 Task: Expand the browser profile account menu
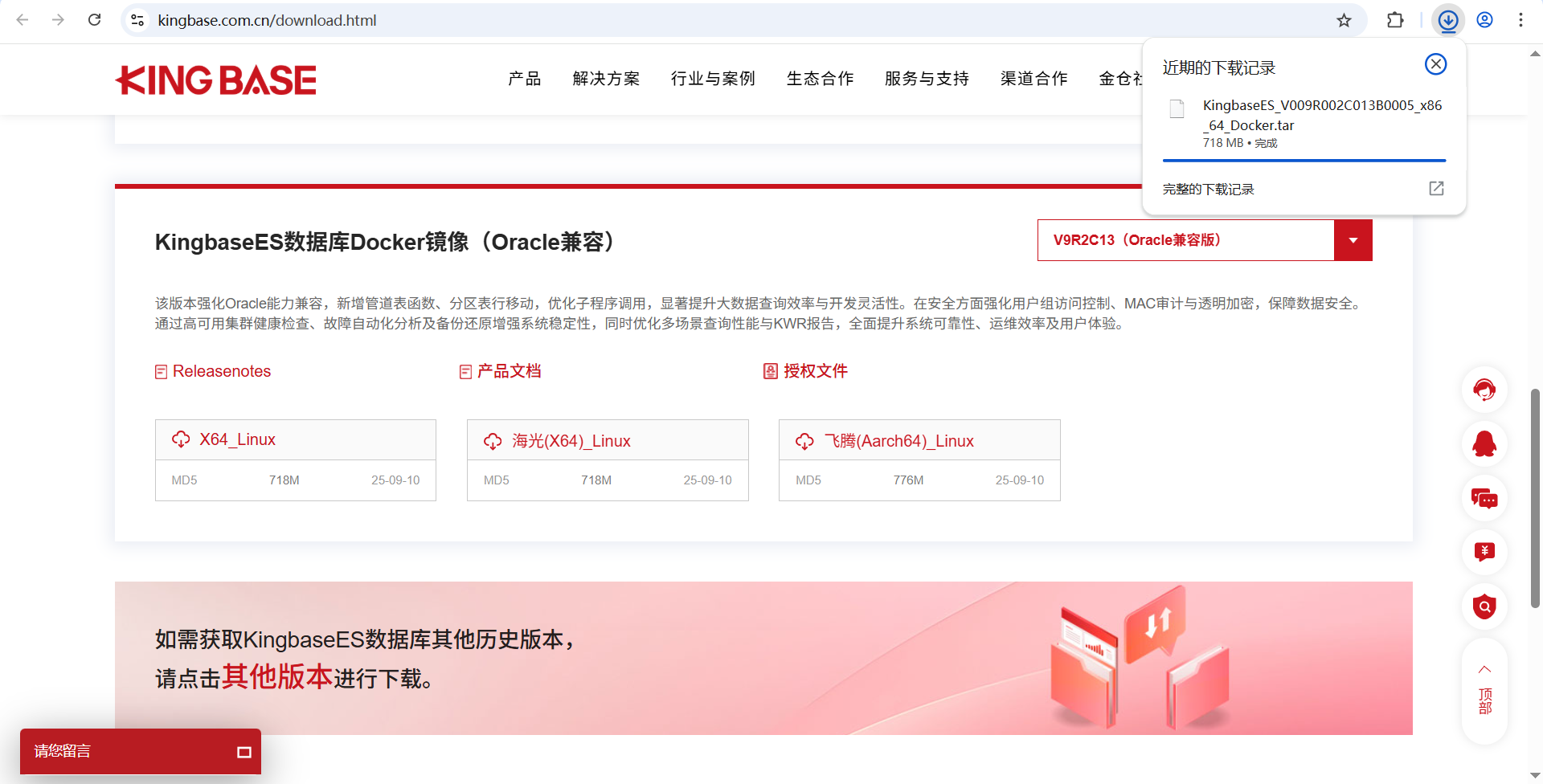pyautogui.click(x=1485, y=20)
